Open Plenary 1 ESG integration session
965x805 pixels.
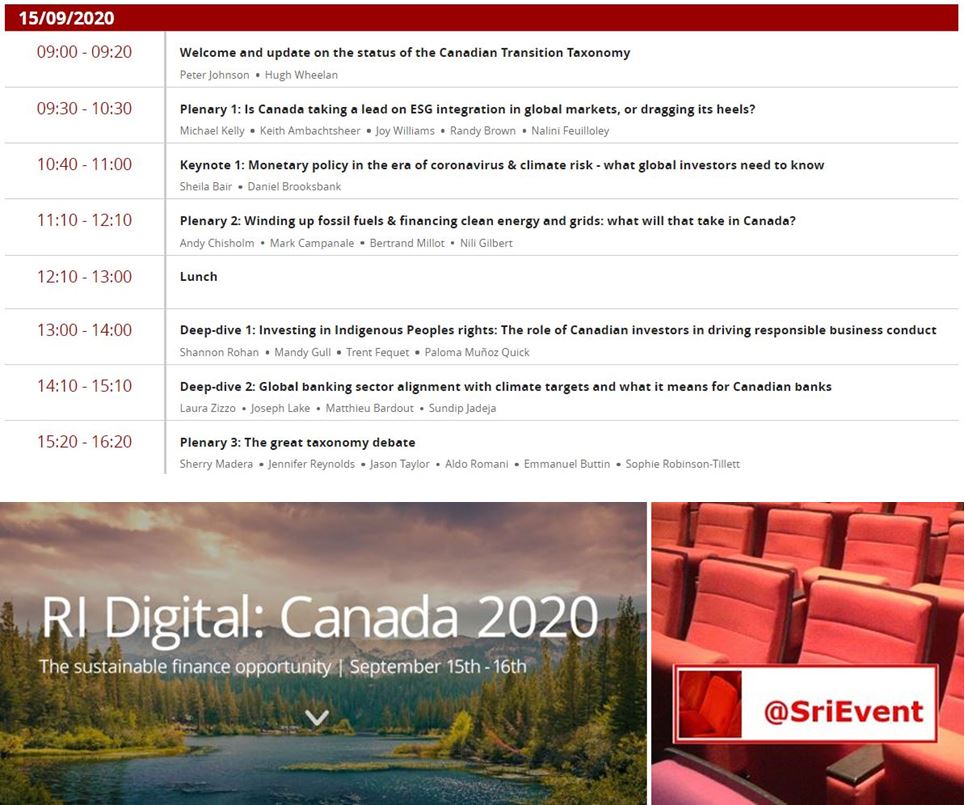[467, 109]
